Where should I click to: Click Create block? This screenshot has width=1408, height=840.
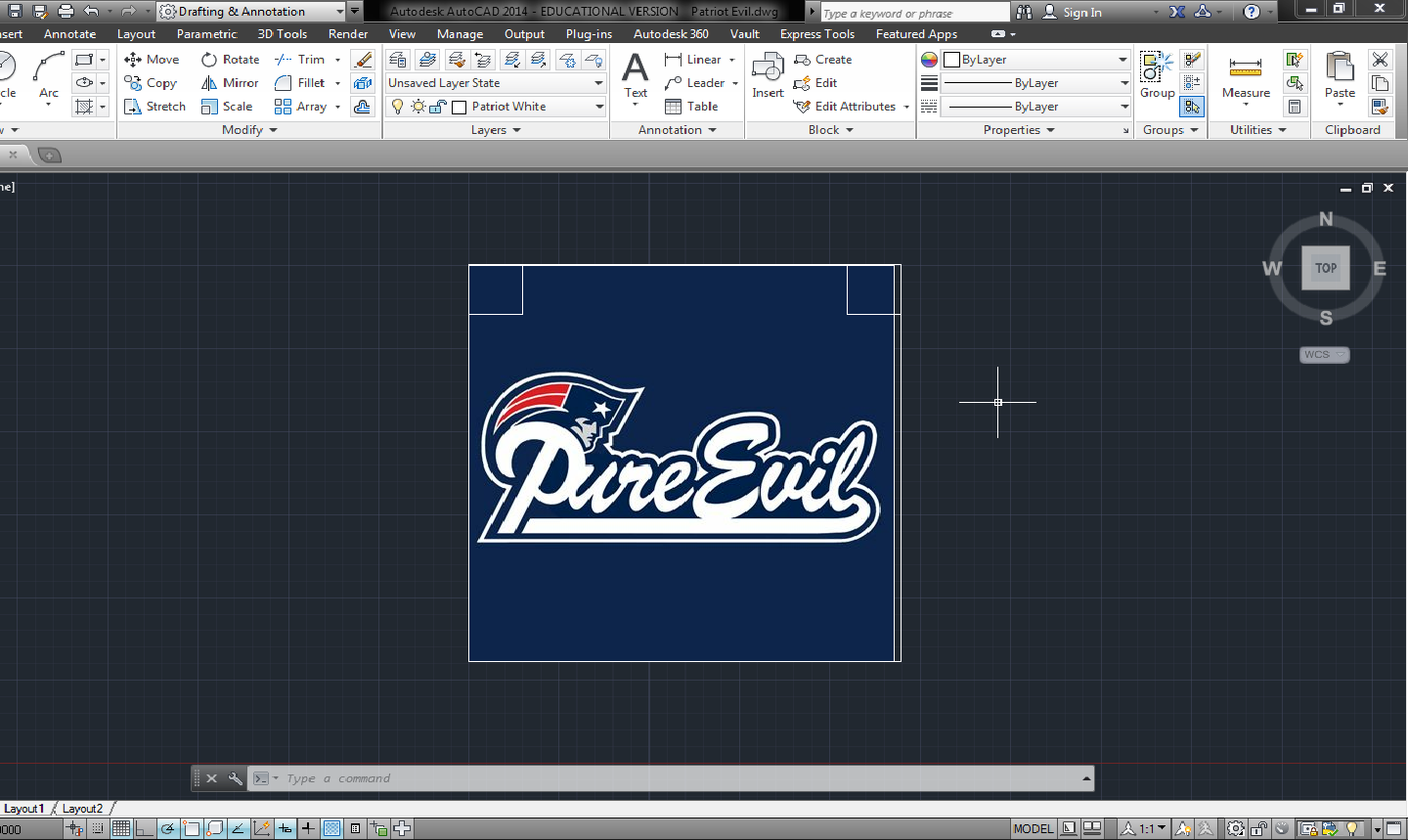point(823,60)
